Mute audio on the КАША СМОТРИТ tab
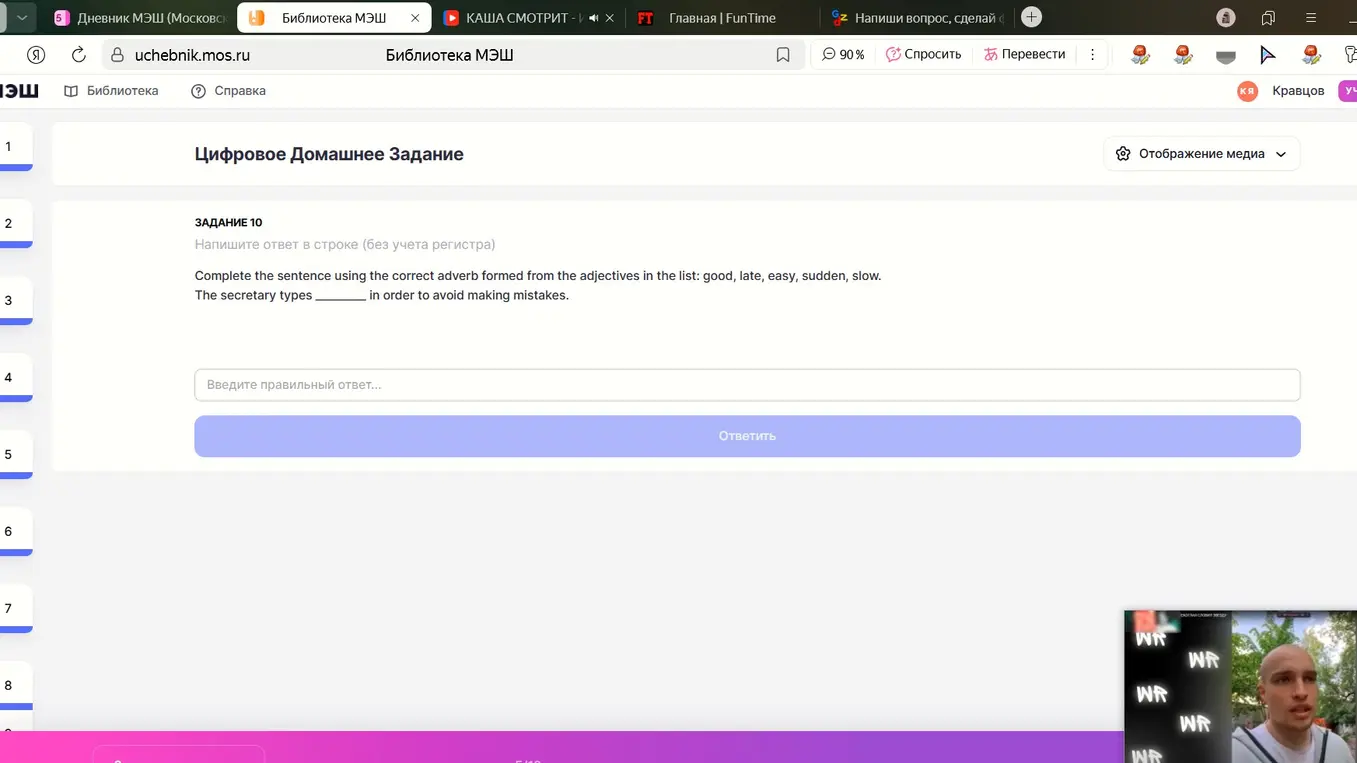Viewport: 1357px width, 763px height. click(594, 18)
